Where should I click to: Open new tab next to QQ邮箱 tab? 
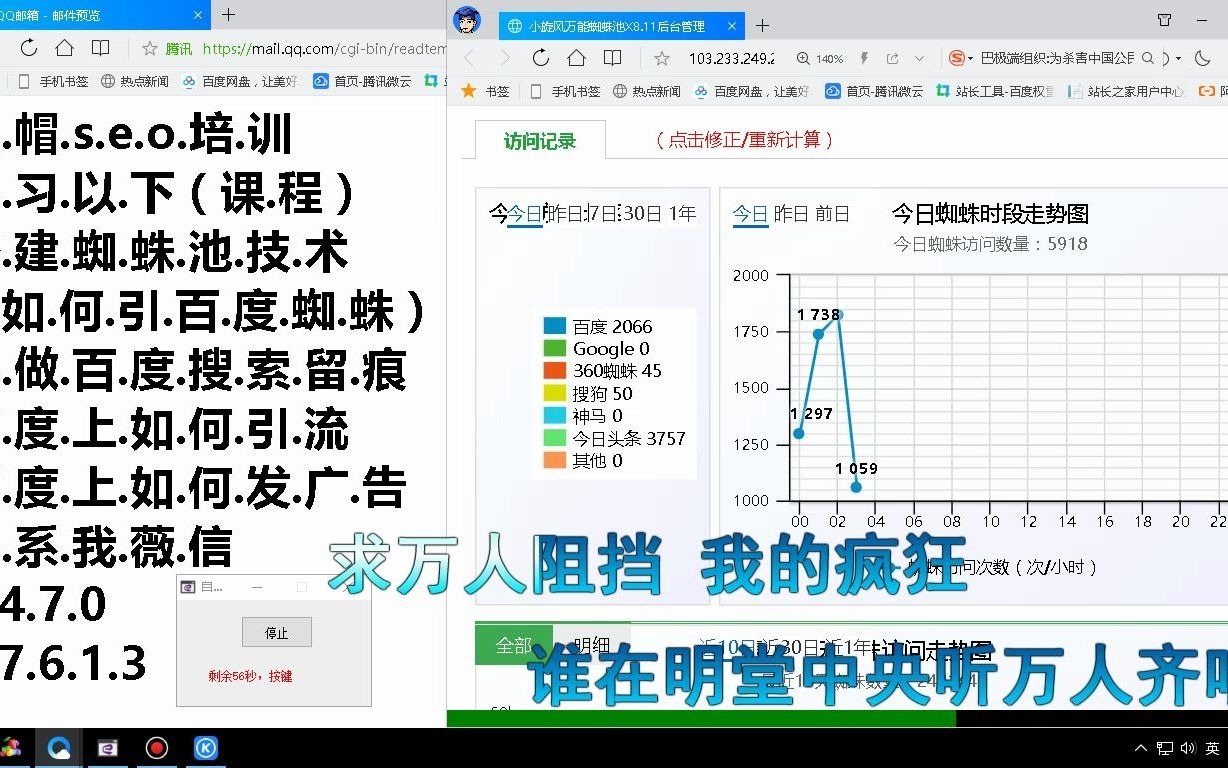(x=228, y=14)
